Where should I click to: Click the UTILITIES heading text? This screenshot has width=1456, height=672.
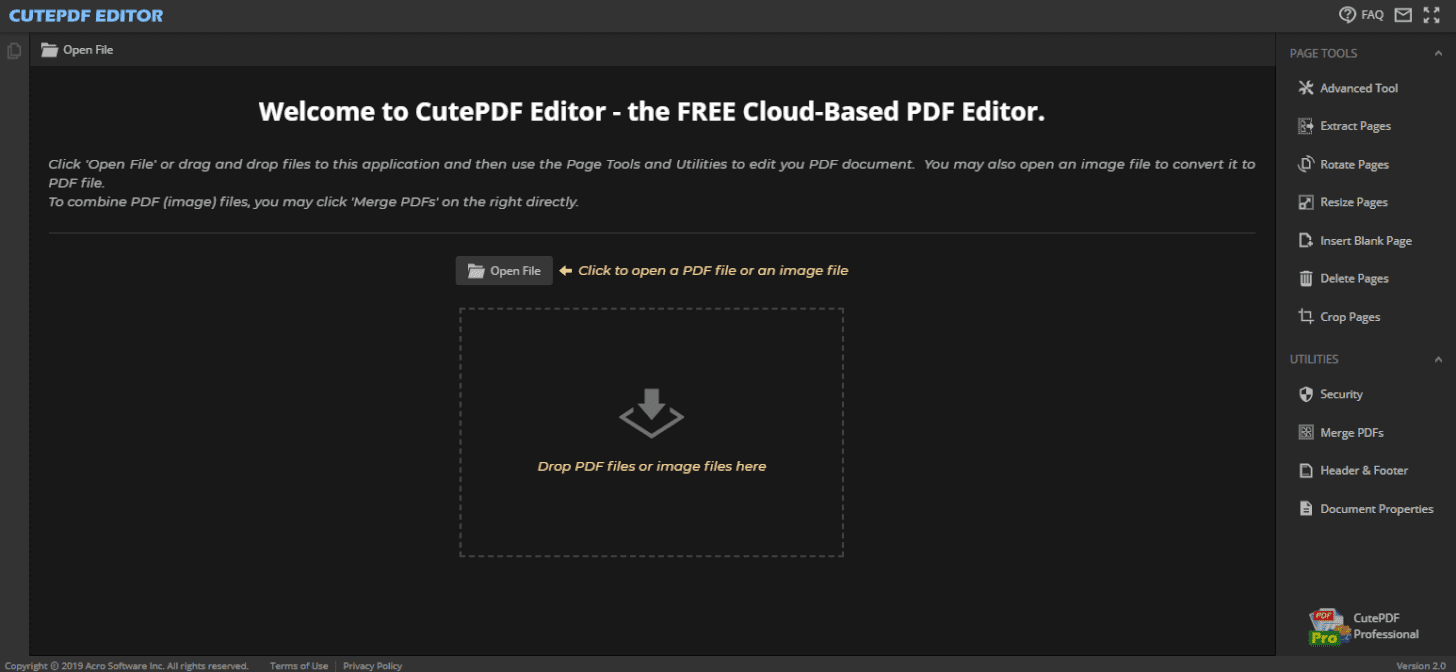coord(1314,359)
